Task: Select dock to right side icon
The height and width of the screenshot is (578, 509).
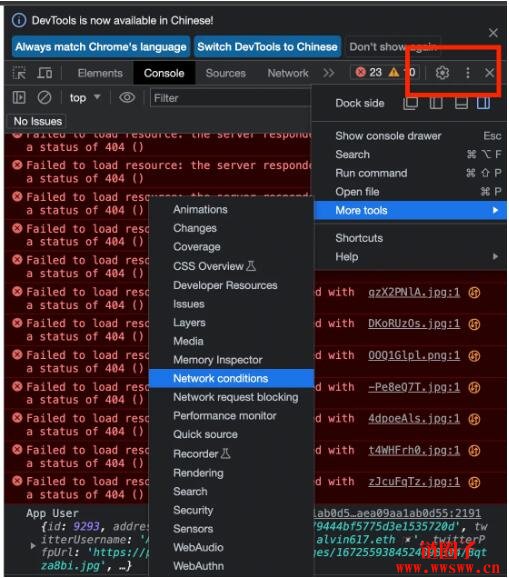Action: click(x=483, y=103)
